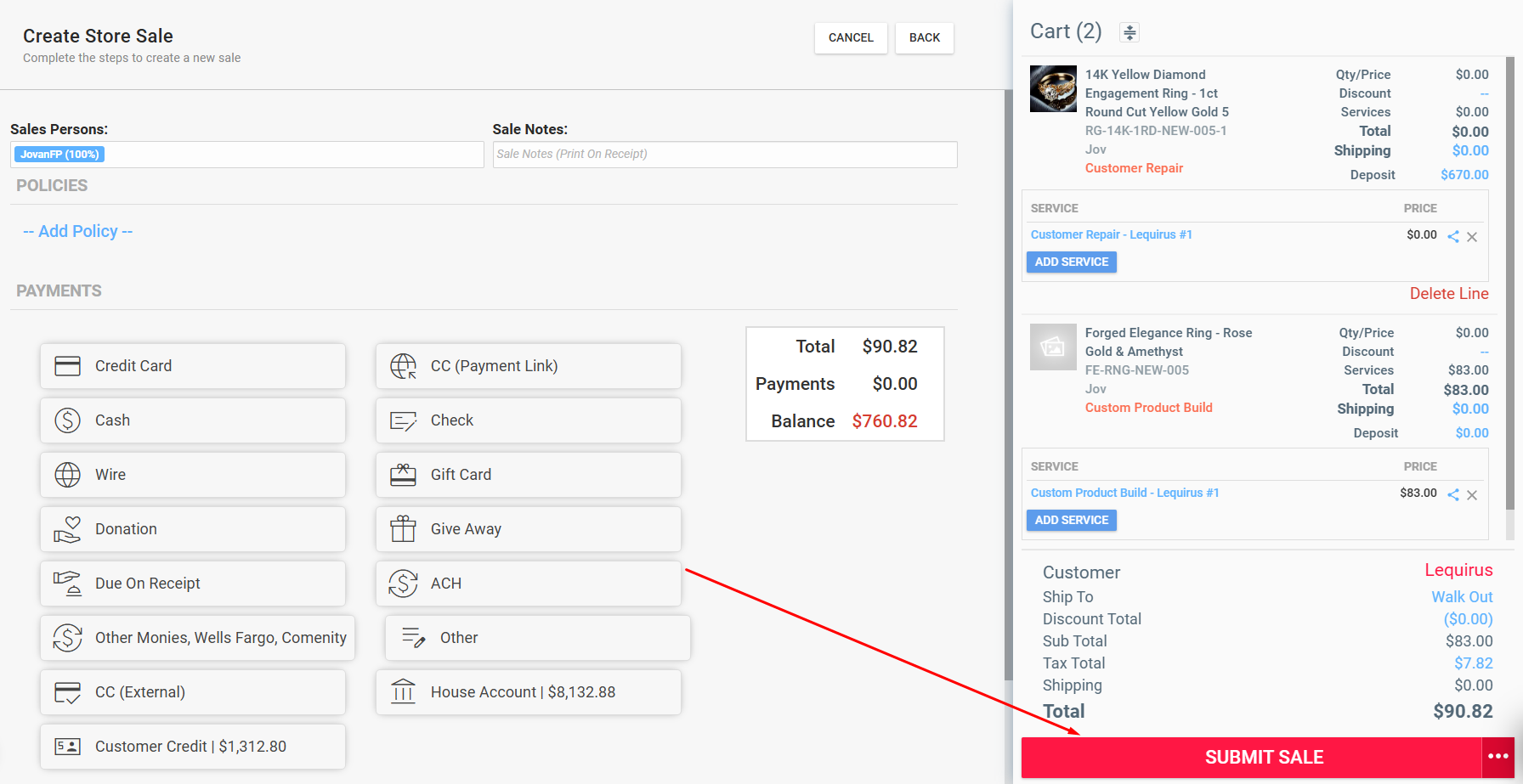Click the CANCEL button
Image resolution: width=1523 pixels, height=784 pixels.
851,38
